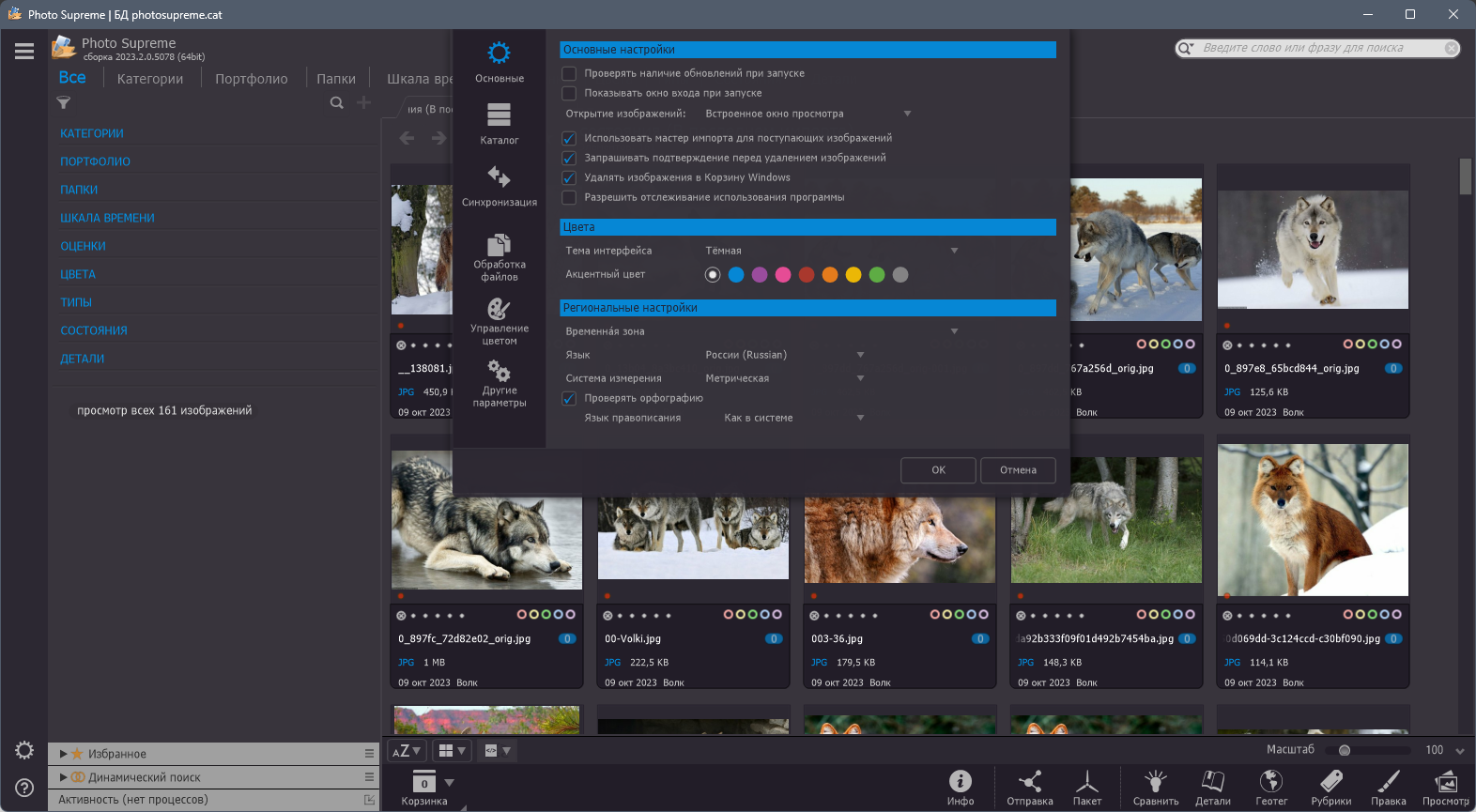Open the Правка edit tool
Image resolution: width=1476 pixels, height=812 pixels.
(1389, 789)
